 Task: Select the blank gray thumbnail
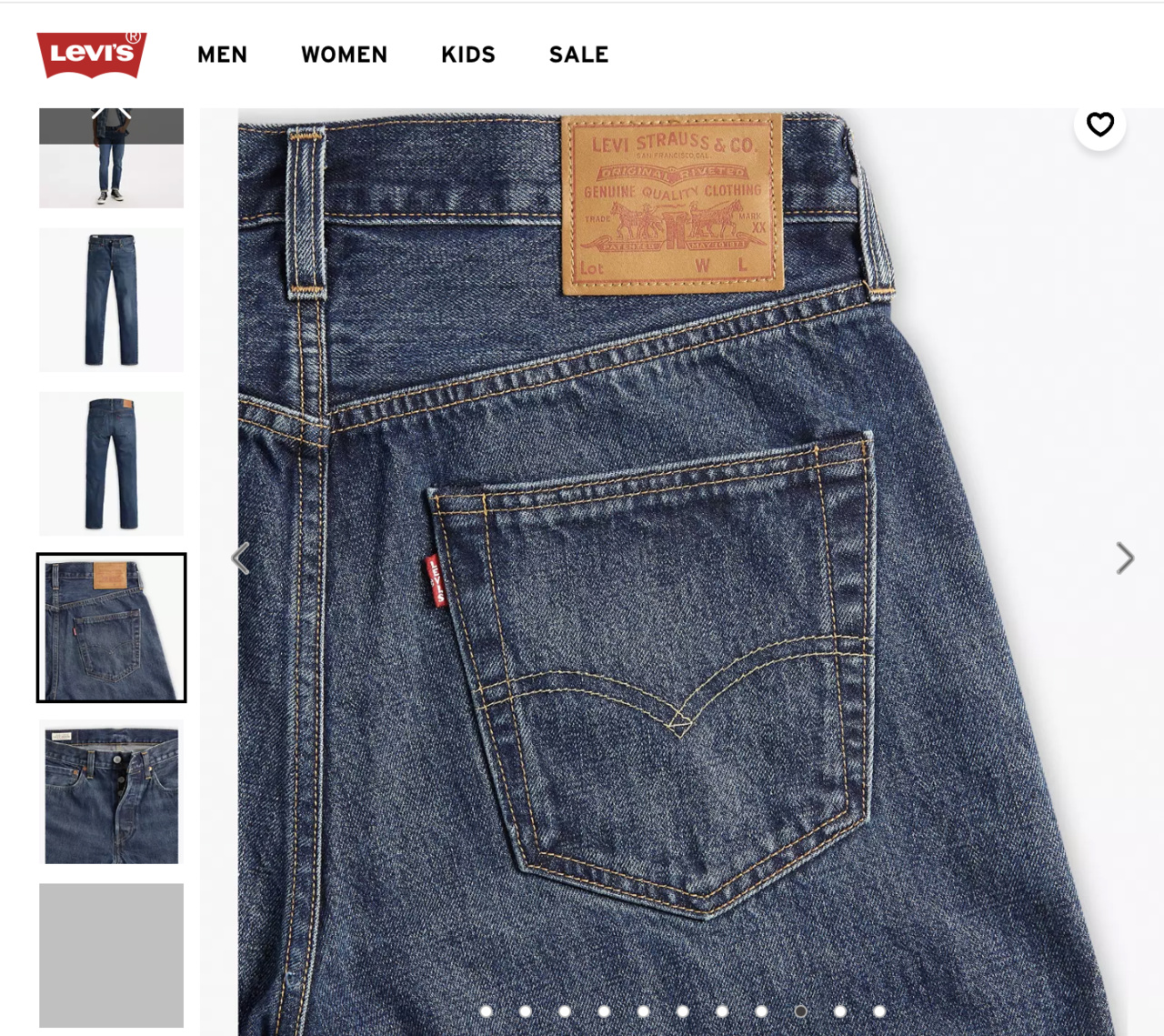pos(111,955)
